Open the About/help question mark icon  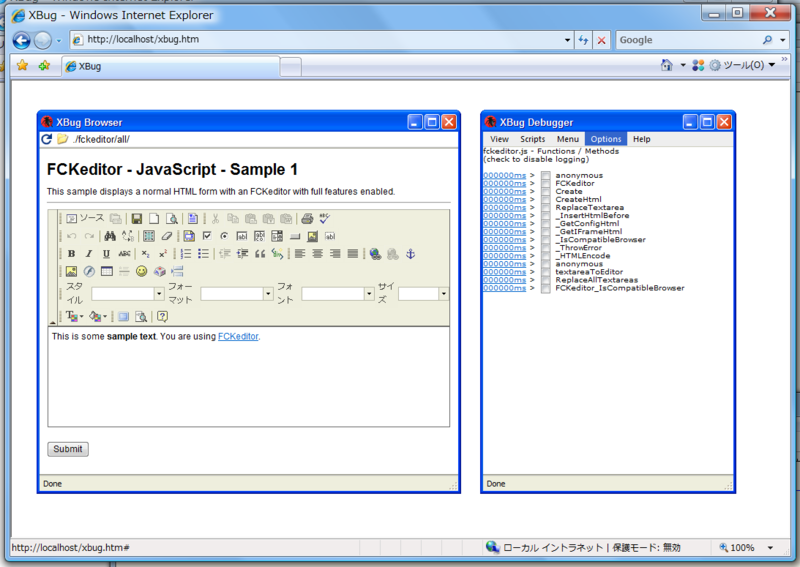coord(162,316)
